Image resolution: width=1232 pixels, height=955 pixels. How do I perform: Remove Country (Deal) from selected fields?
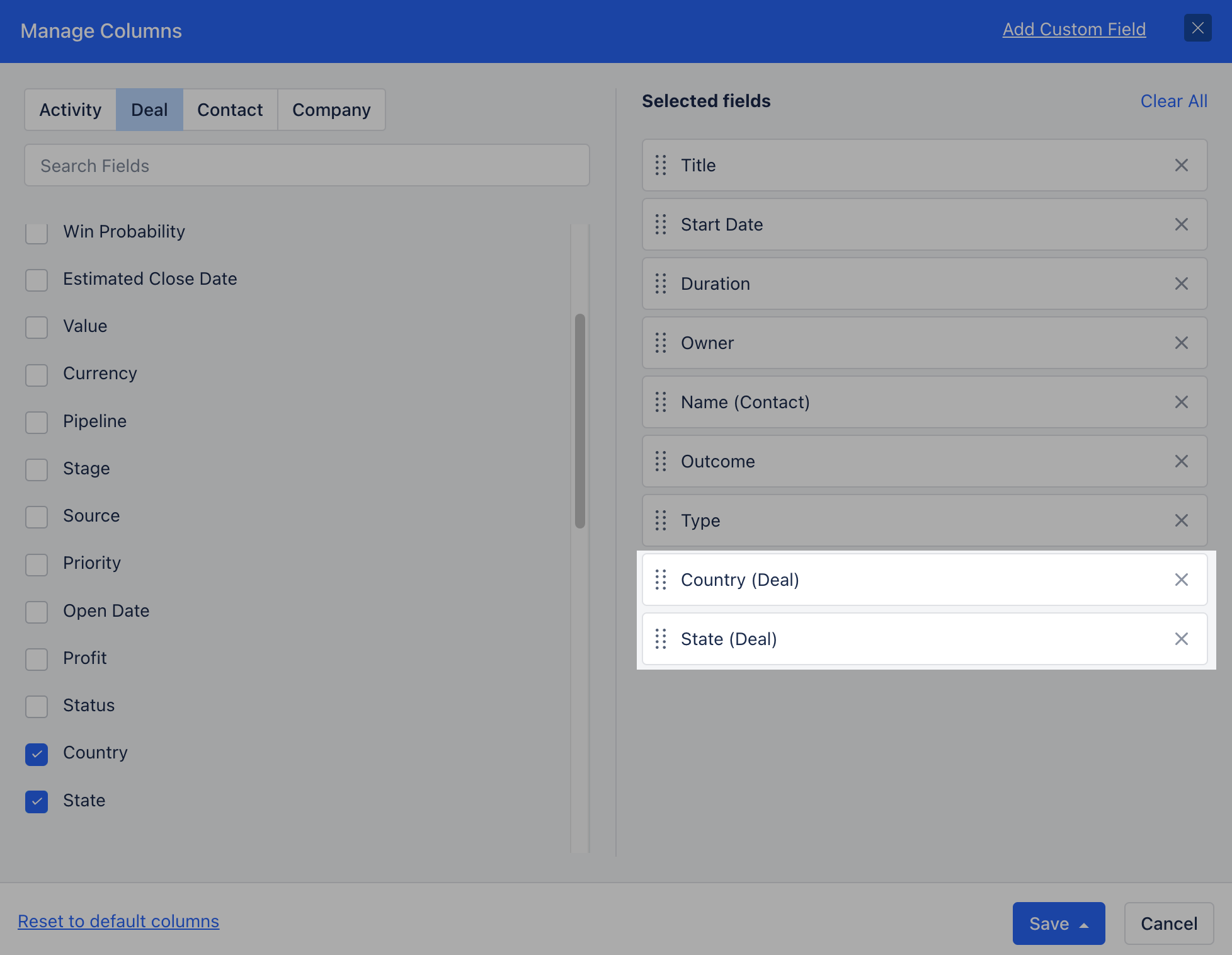[1181, 580]
